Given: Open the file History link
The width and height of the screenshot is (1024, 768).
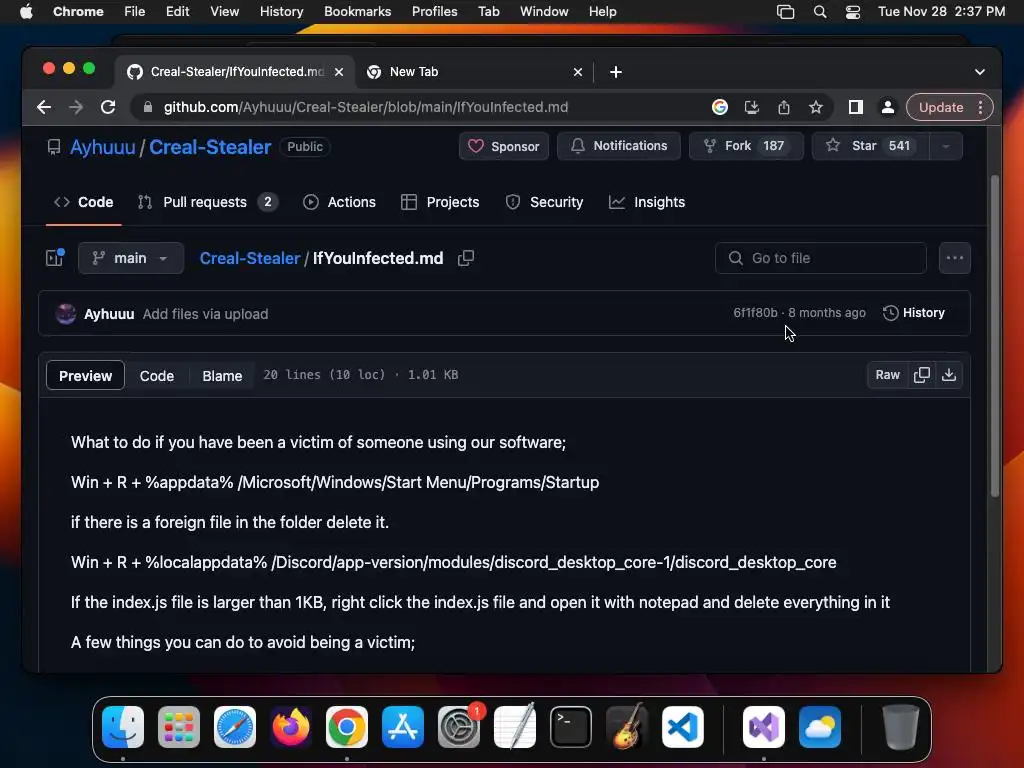Looking at the screenshot, I should click(914, 313).
